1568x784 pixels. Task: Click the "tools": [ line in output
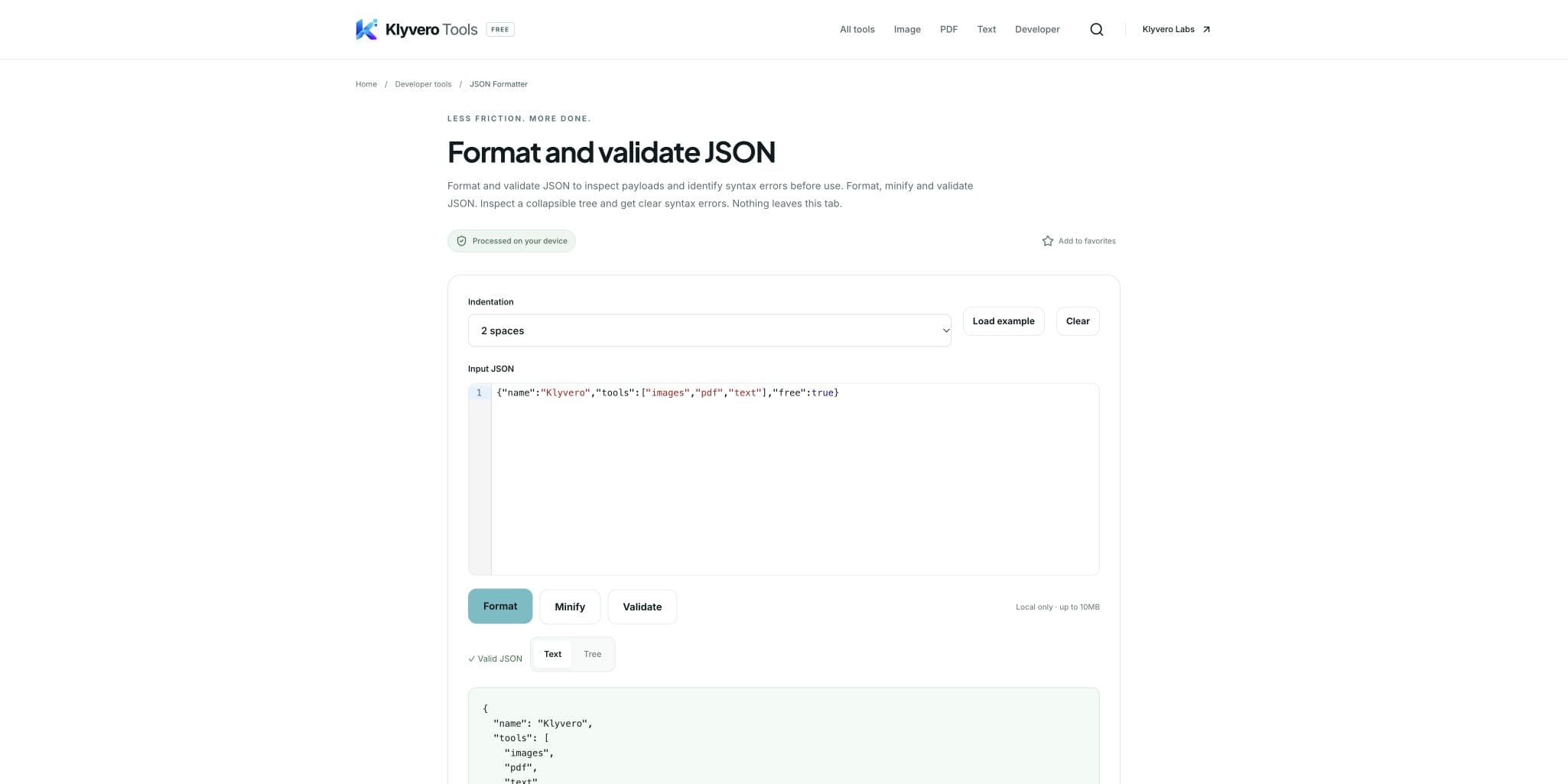tap(521, 738)
